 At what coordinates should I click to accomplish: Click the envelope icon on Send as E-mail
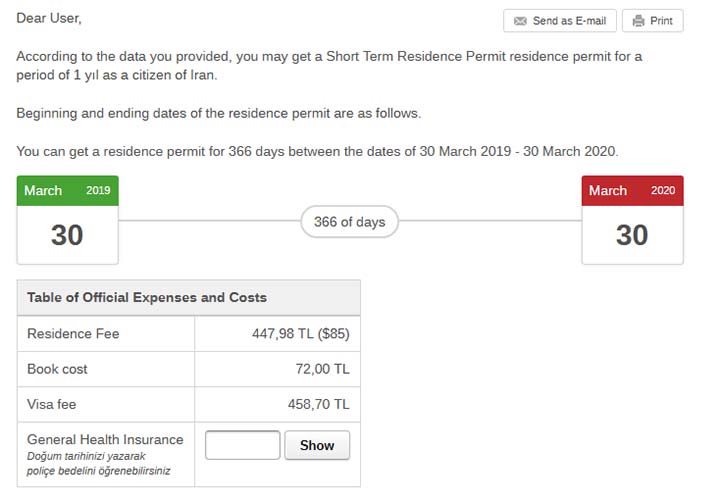pyautogui.click(x=520, y=21)
